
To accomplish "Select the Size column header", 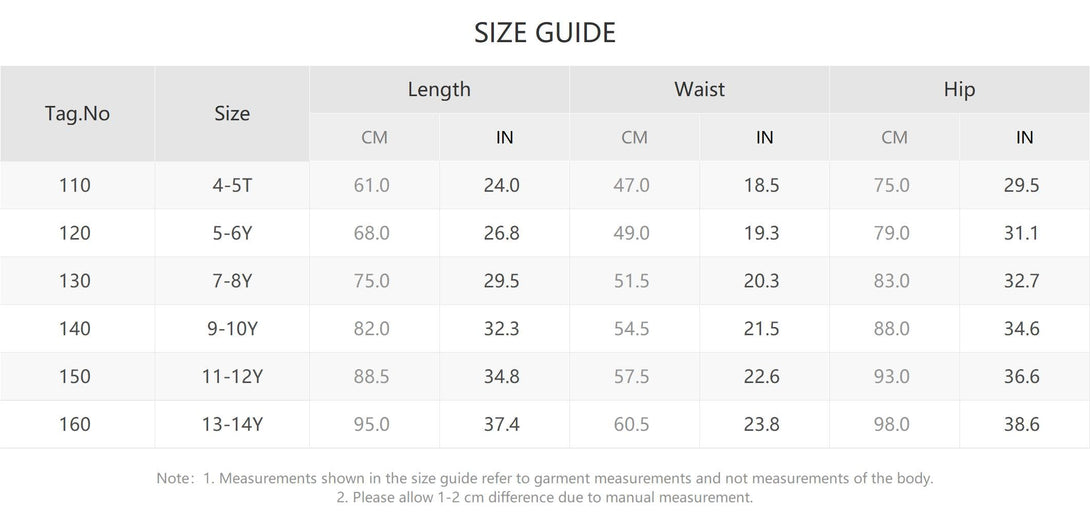I will click(x=231, y=113).
